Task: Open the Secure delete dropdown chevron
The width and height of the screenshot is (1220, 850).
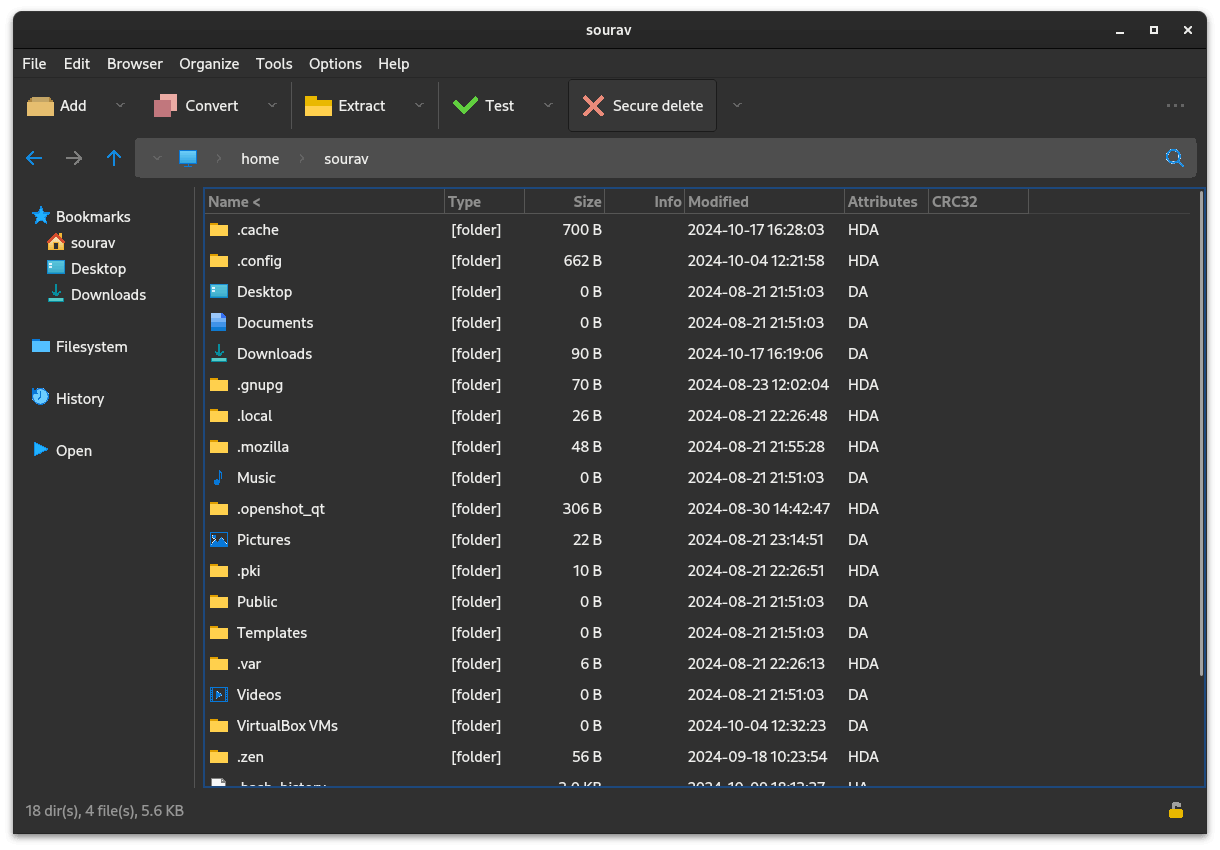Action: [x=737, y=105]
